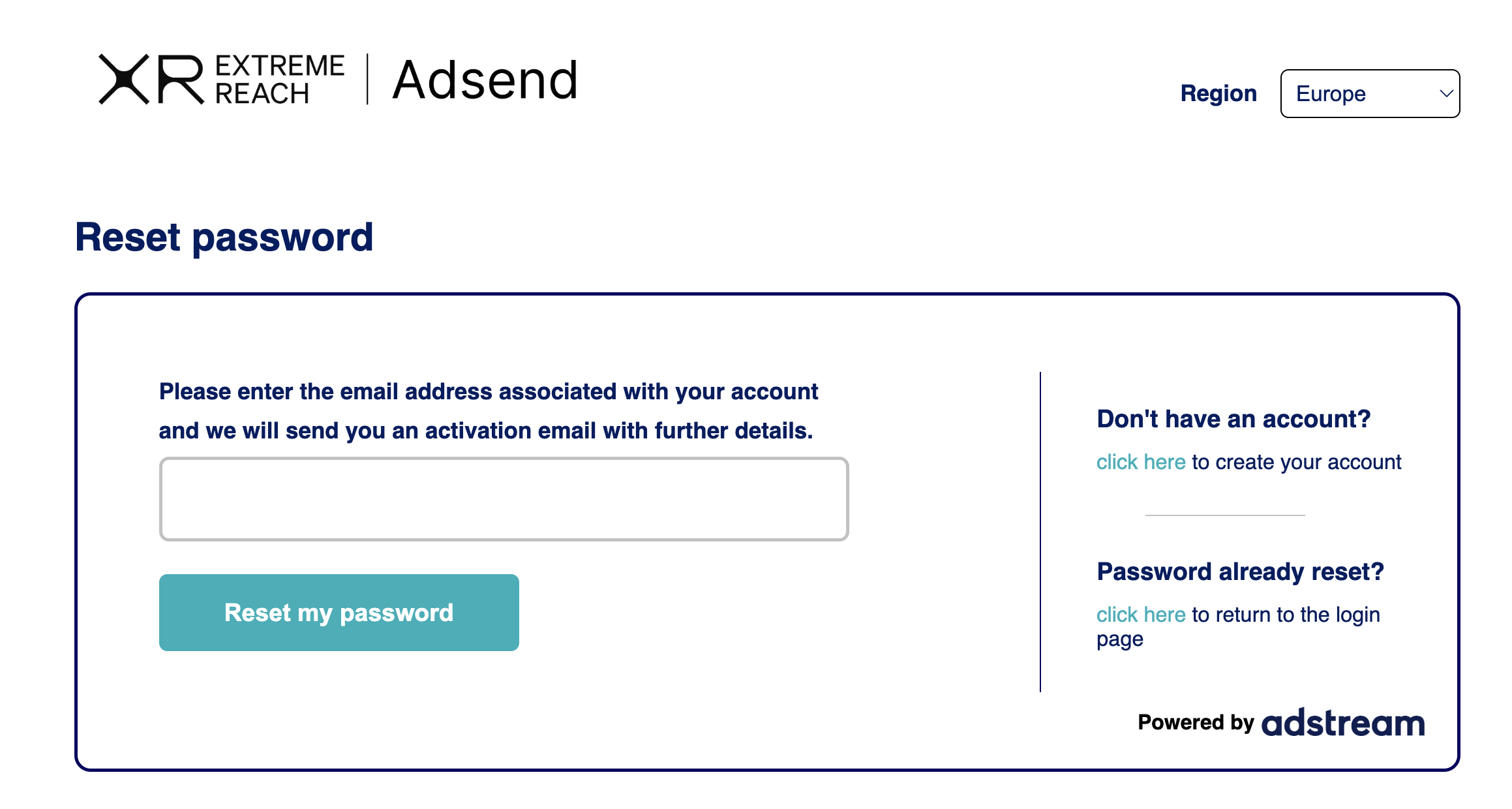Click the "Don't have an account?" heading
Viewport: 1512px width, 809px height.
point(1233,419)
